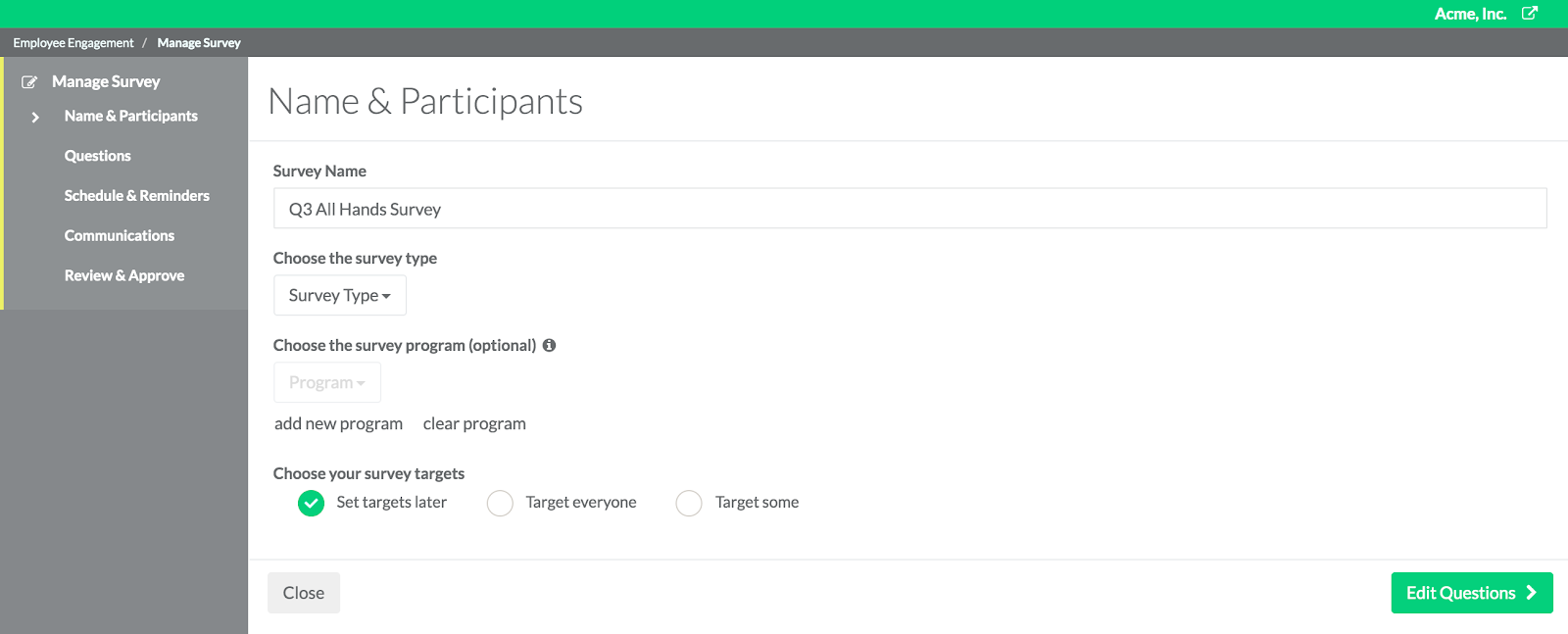Open Schedule & Reminders in the sidebar
This screenshot has height=634, width=1568.
pos(137,196)
